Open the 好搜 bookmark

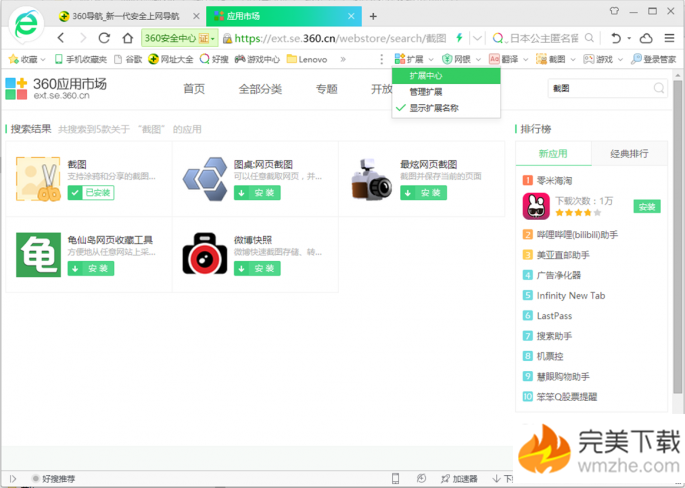pyautogui.click(x=214, y=59)
